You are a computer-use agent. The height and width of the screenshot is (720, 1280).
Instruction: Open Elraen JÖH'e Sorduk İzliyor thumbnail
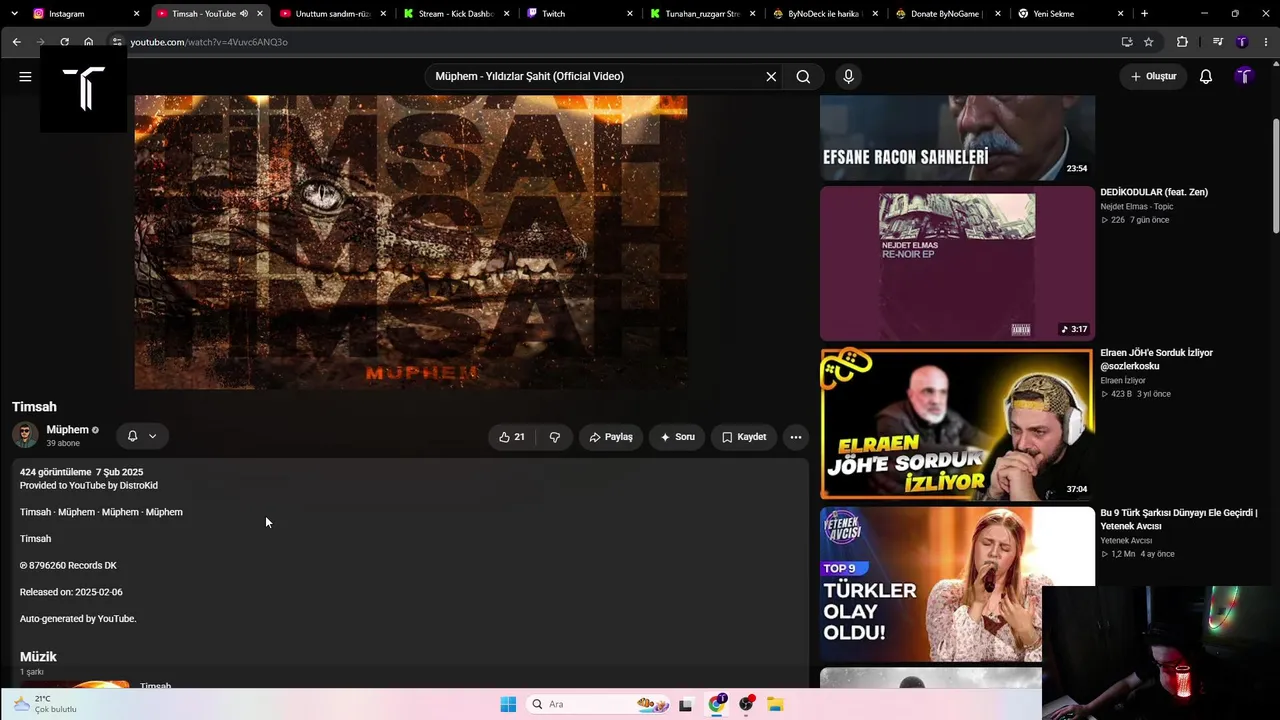957,423
